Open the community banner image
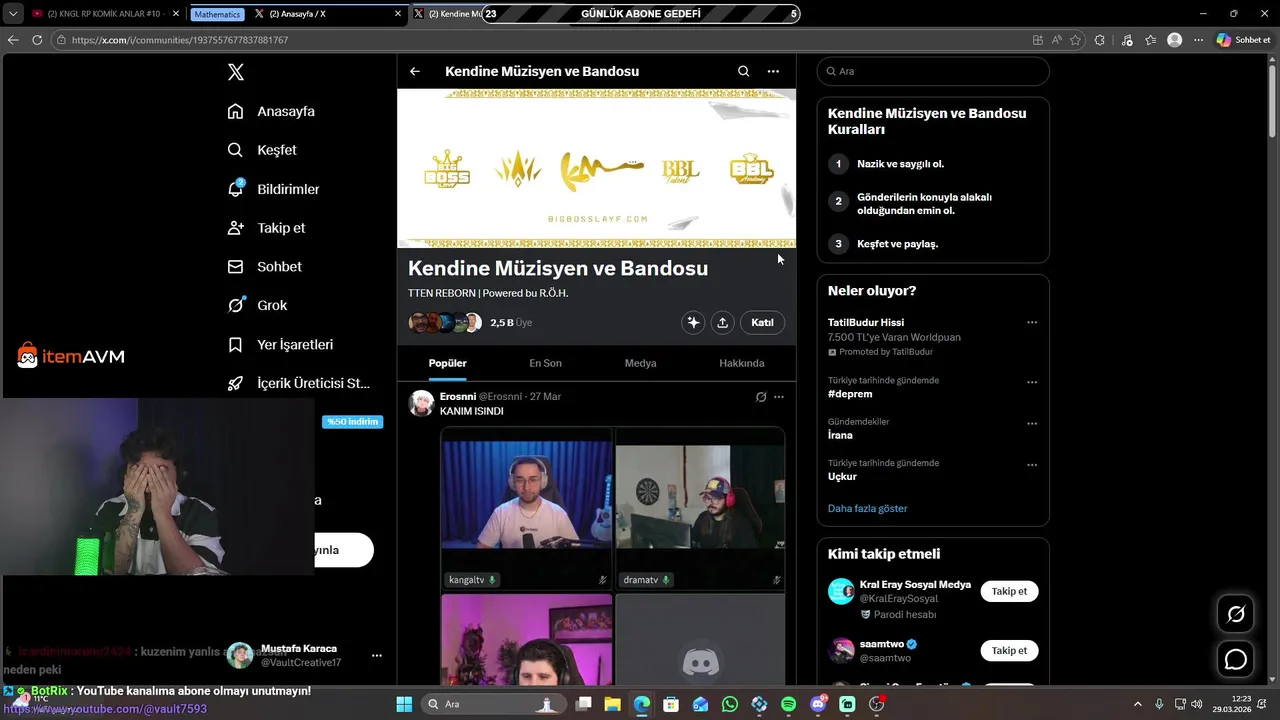1280x720 pixels. 597,168
